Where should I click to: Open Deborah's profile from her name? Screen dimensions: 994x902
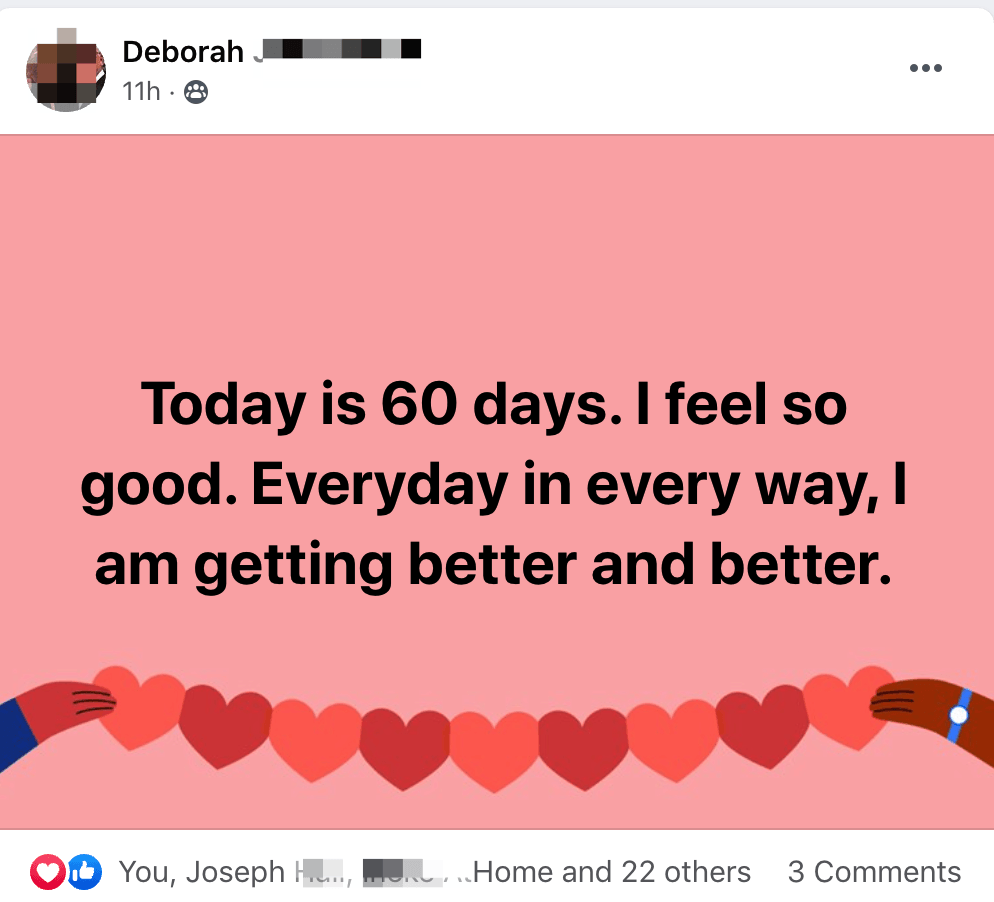point(183,51)
